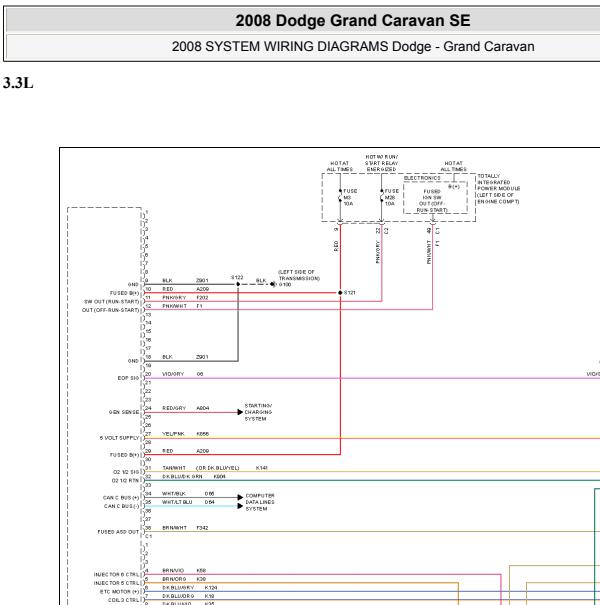This screenshot has height=605, width=600.
Task: Click 'SW OUT (RUN-START)' pin label
Action: click(x=112, y=302)
